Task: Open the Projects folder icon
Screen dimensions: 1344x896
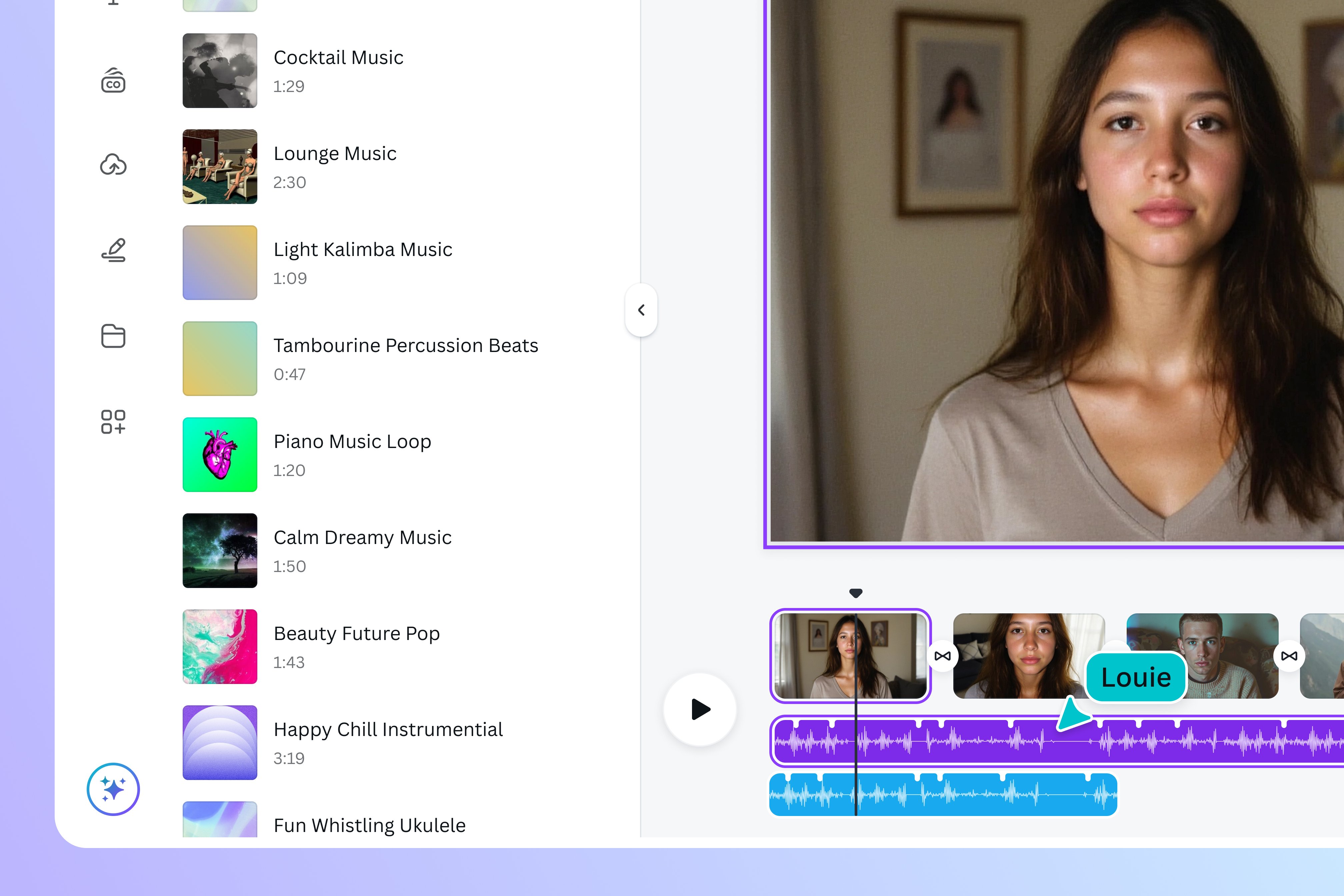Action: 113,336
